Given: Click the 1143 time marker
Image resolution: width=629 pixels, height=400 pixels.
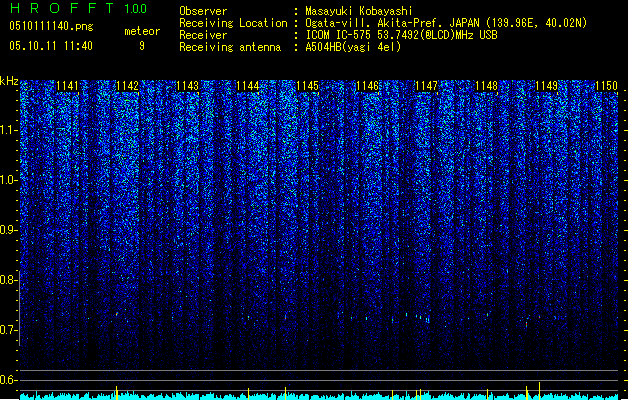Looking at the screenshot, I should point(187,86).
